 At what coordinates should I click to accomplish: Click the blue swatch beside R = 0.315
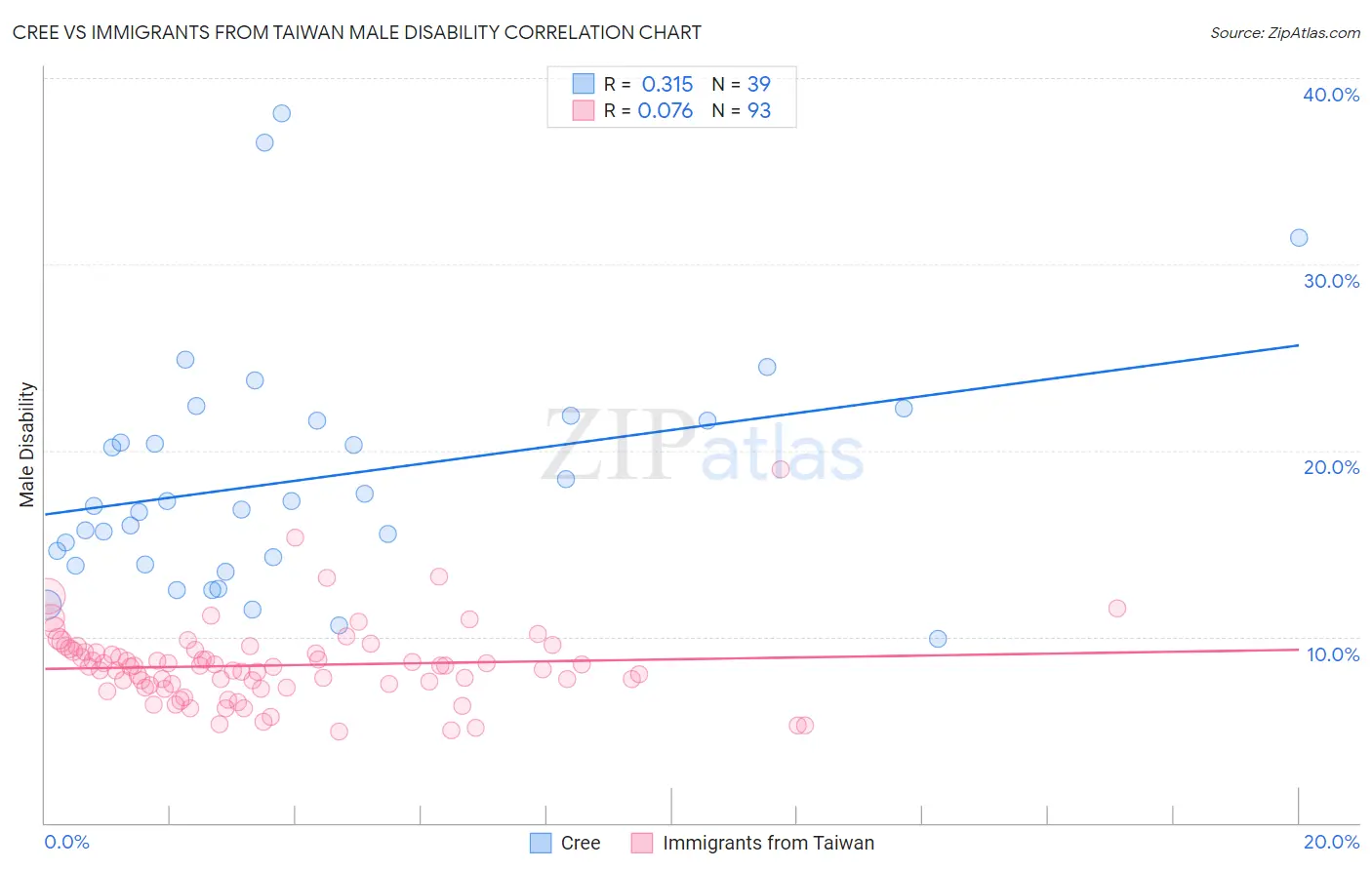583,84
